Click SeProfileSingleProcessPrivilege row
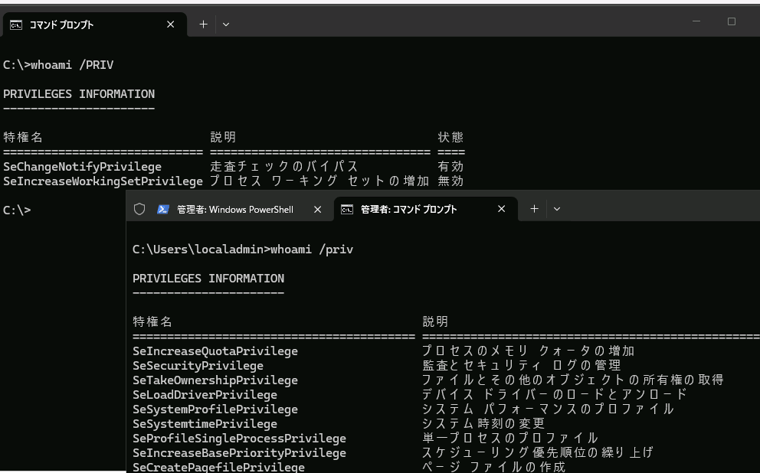The image size is (760, 473). click(x=239, y=439)
